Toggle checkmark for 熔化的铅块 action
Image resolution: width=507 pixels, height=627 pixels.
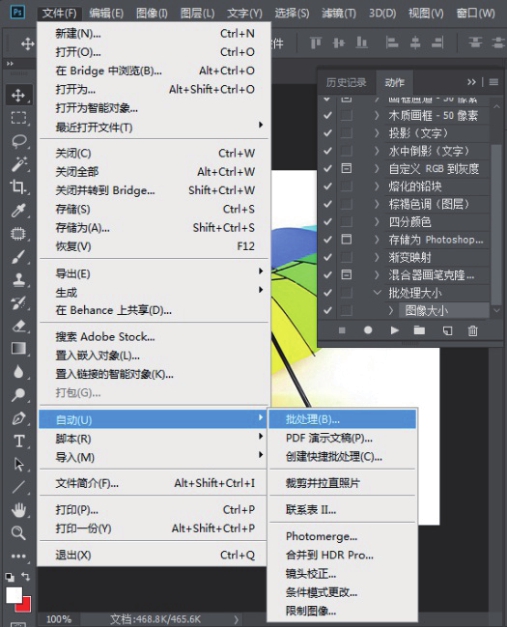[327, 186]
